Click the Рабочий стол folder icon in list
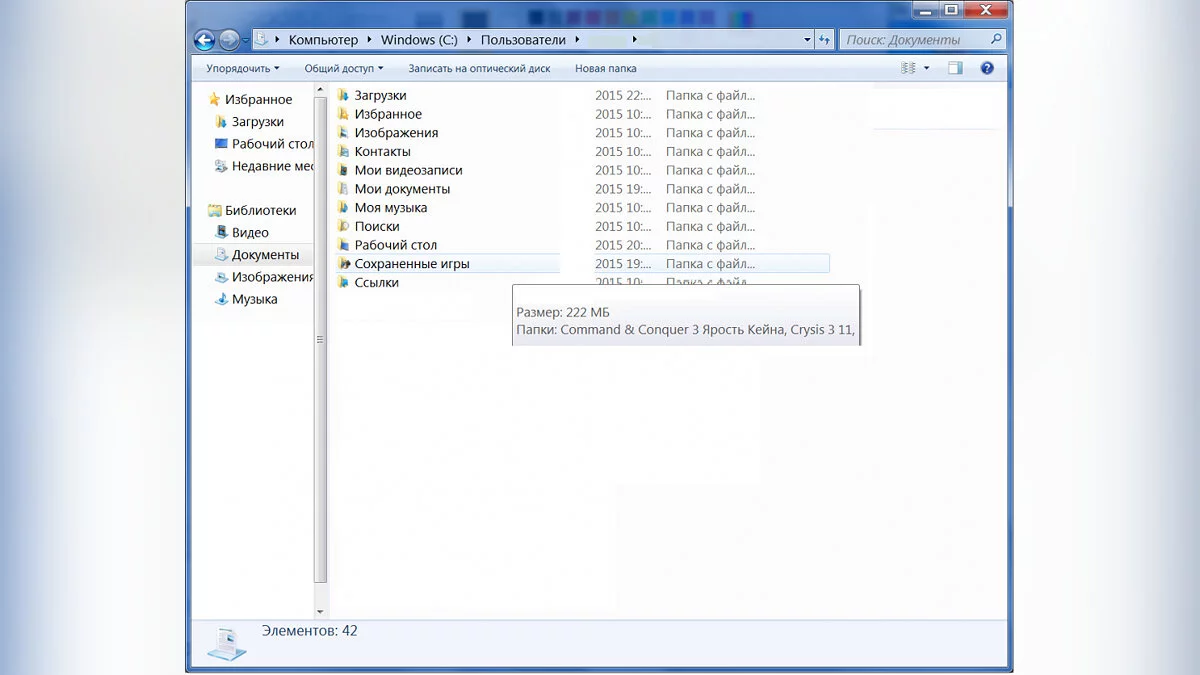The height and width of the screenshot is (675, 1200). [343, 245]
